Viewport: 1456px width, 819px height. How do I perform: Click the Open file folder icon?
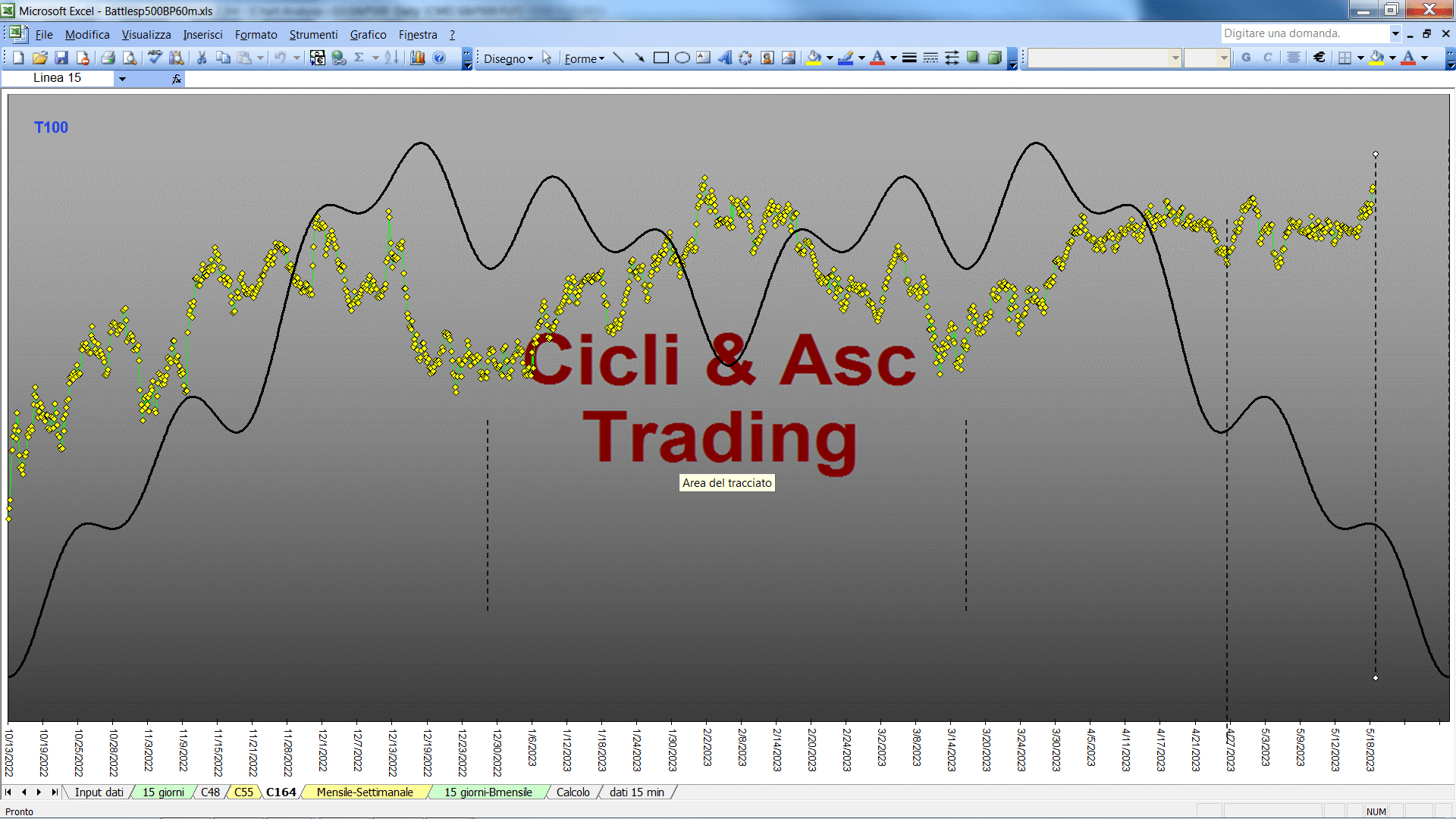tap(40, 58)
